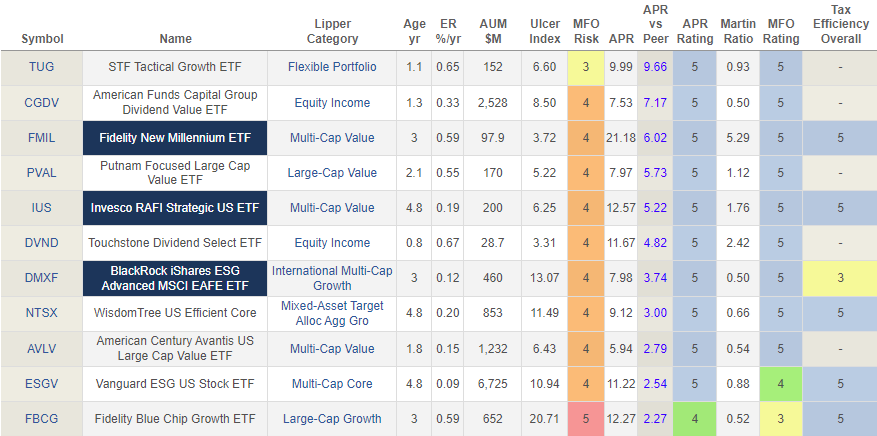877x436 pixels.
Task: Click Large-Cap Growth category link
Action: click(332, 418)
